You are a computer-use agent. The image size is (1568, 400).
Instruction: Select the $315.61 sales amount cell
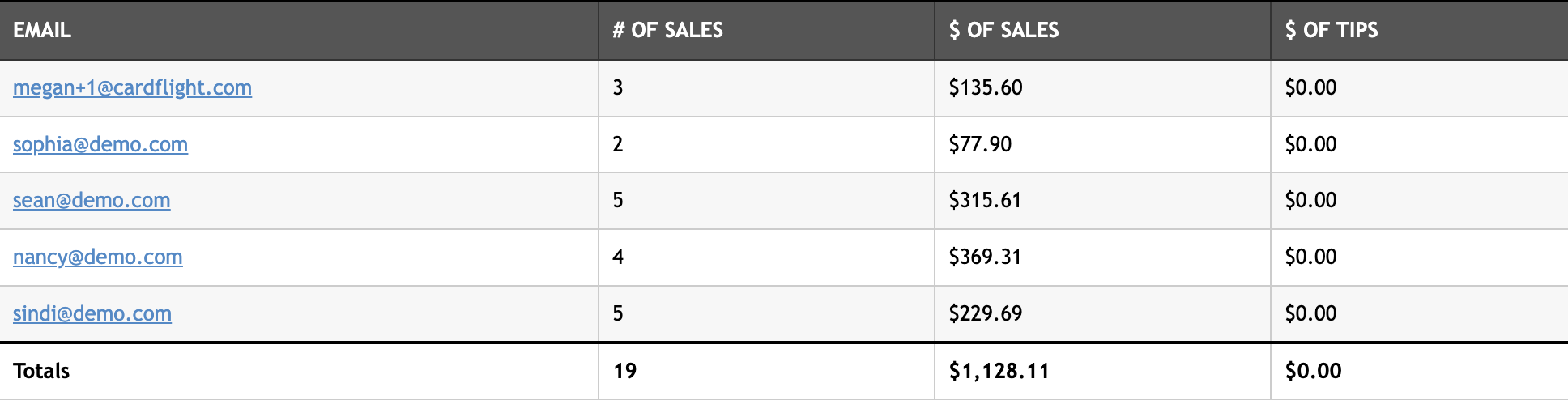click(x=1102, y=201)
